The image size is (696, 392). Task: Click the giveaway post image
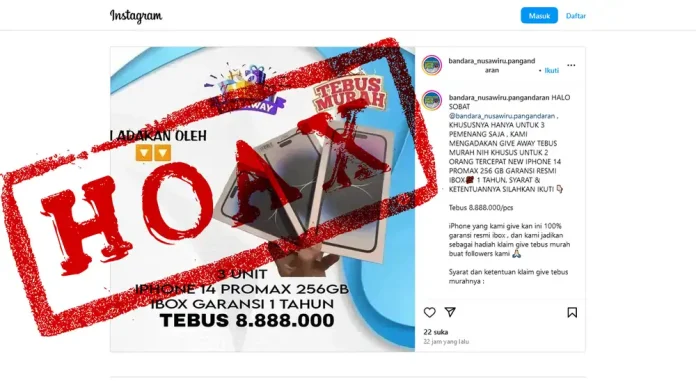click(262, 199)
